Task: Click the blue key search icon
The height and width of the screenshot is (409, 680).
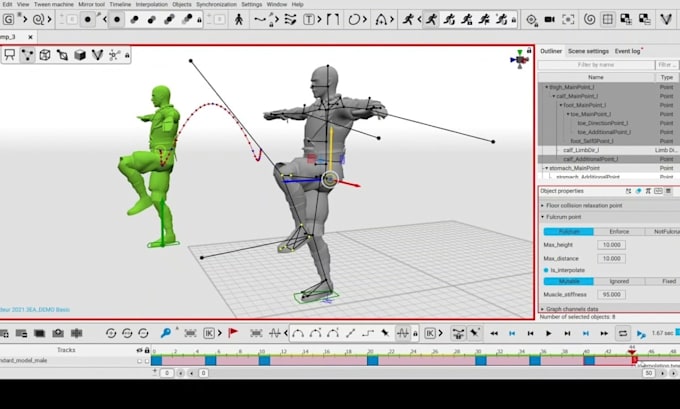Action: [x=165, y=333]
